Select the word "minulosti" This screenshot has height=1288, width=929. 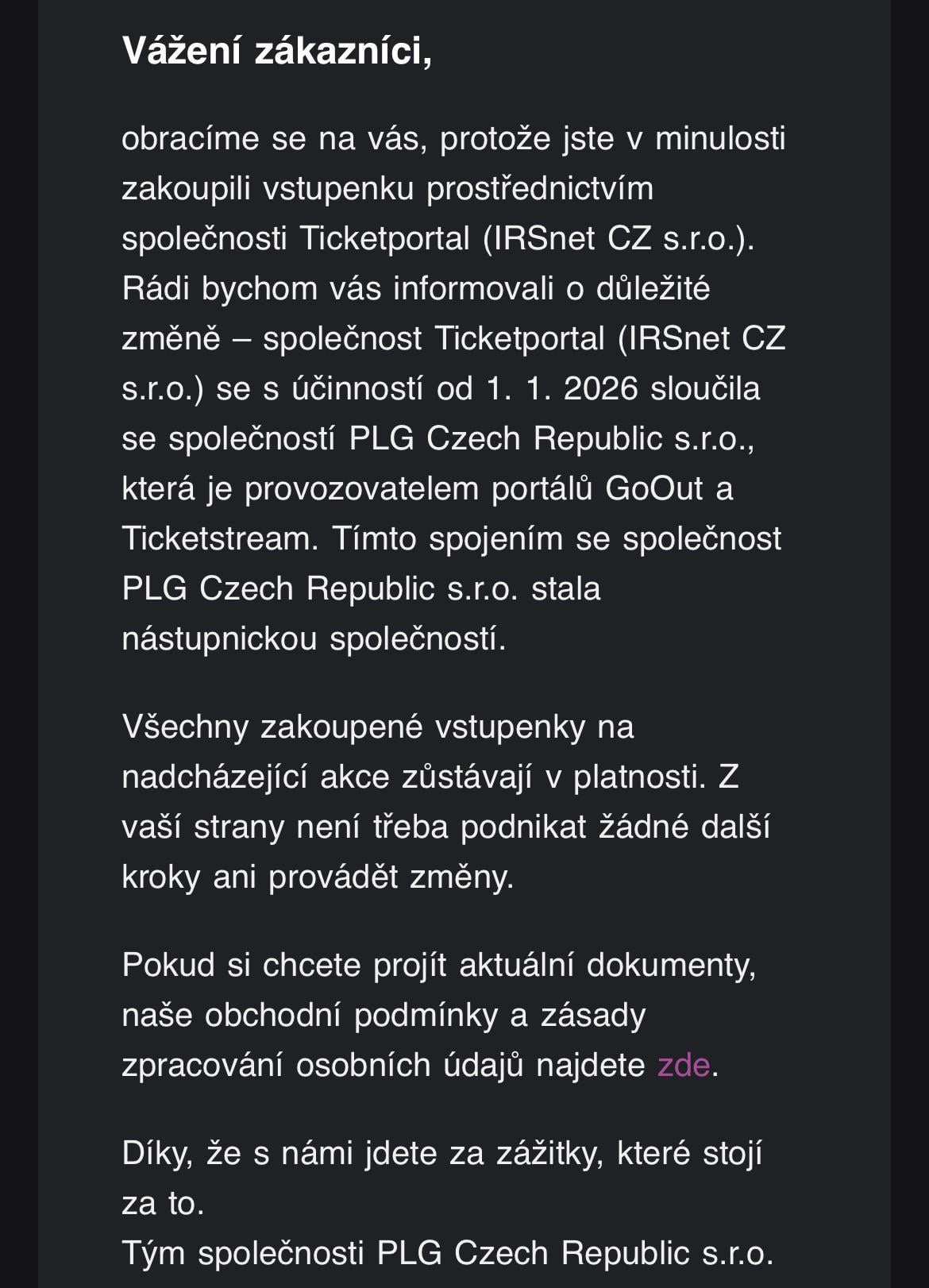click(720, 138)
